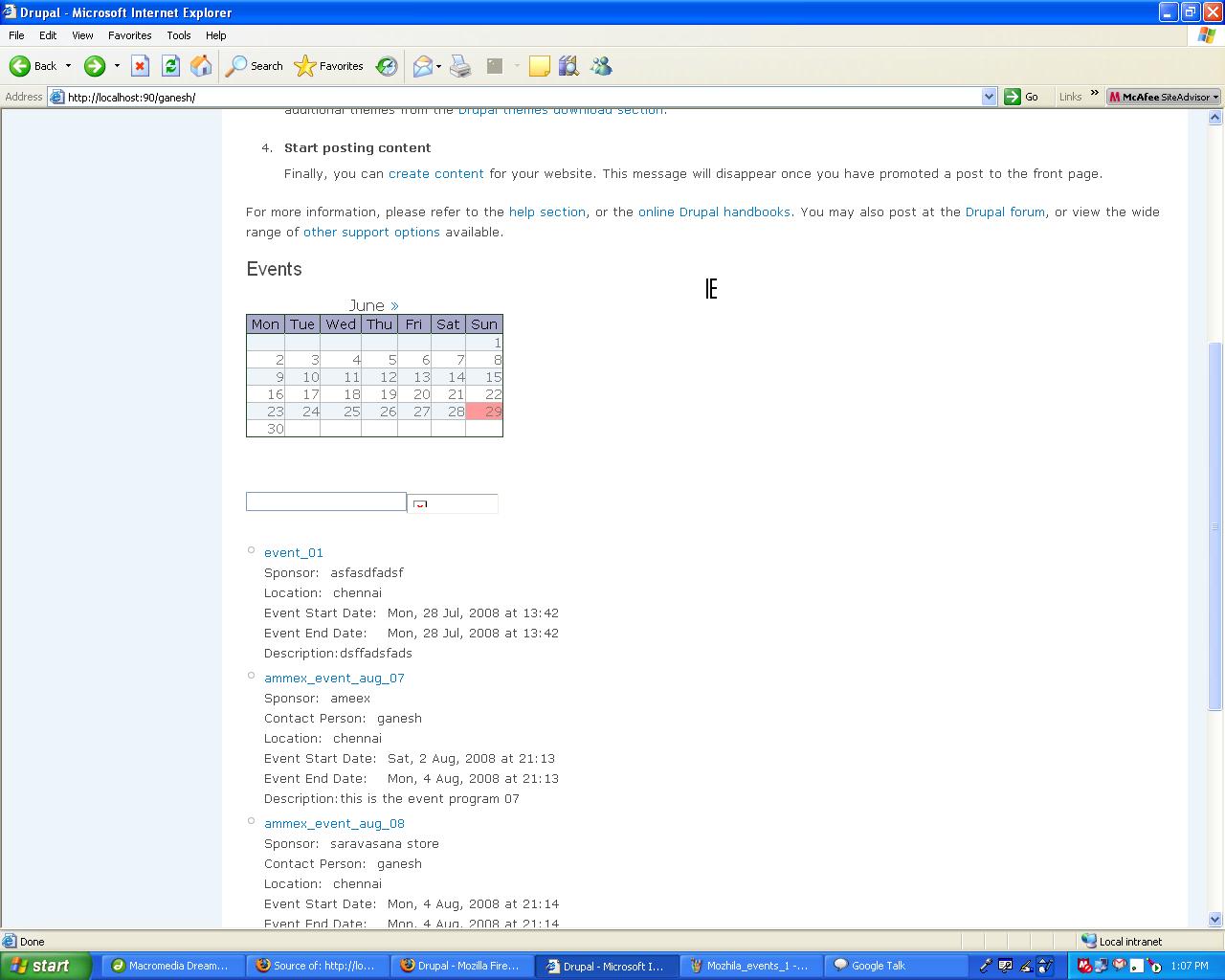The image size is (1225, 980).
Task: Click the empty text field below calendar
Action: pos(326,501)
